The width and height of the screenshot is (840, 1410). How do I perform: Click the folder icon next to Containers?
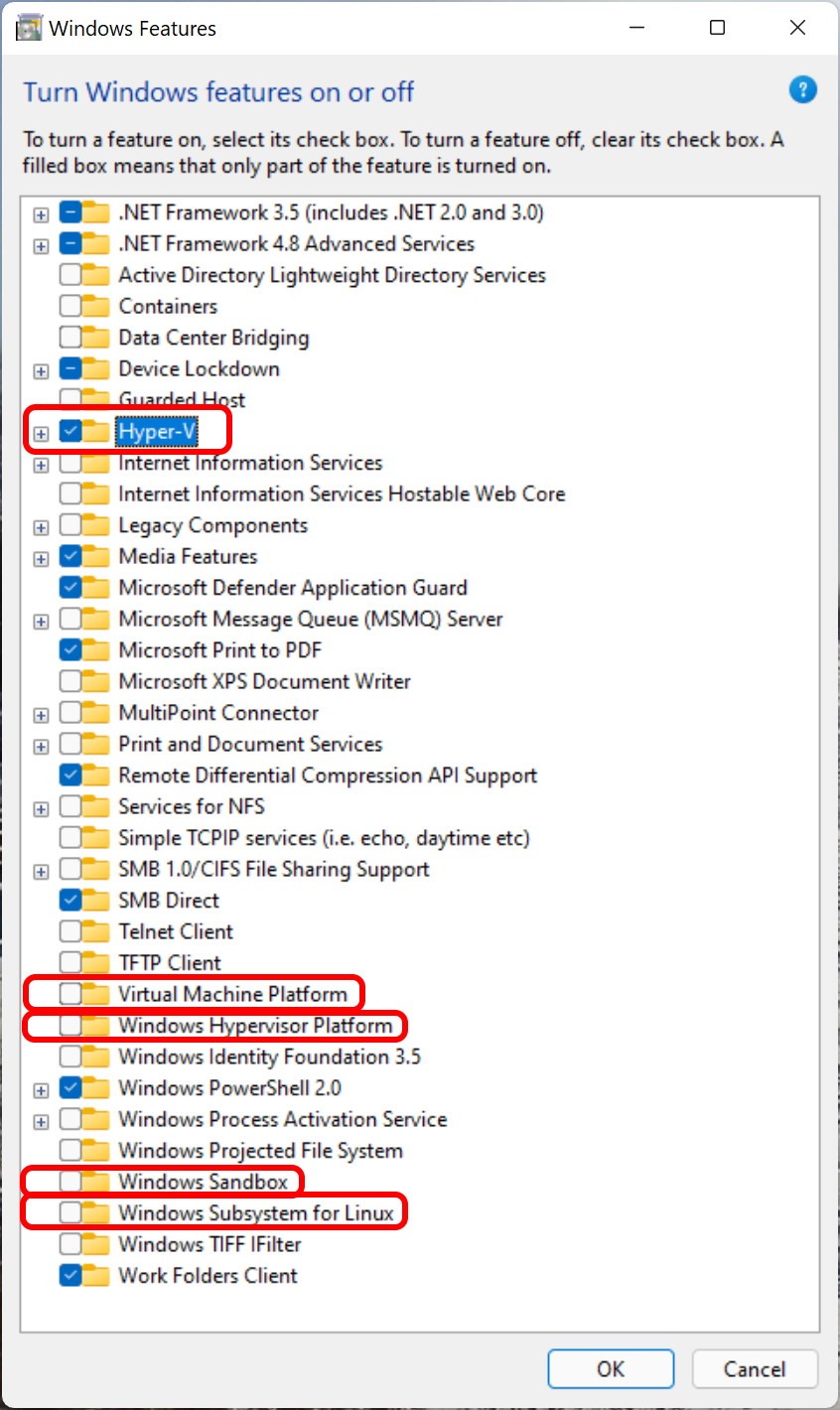tap(96, 306)
